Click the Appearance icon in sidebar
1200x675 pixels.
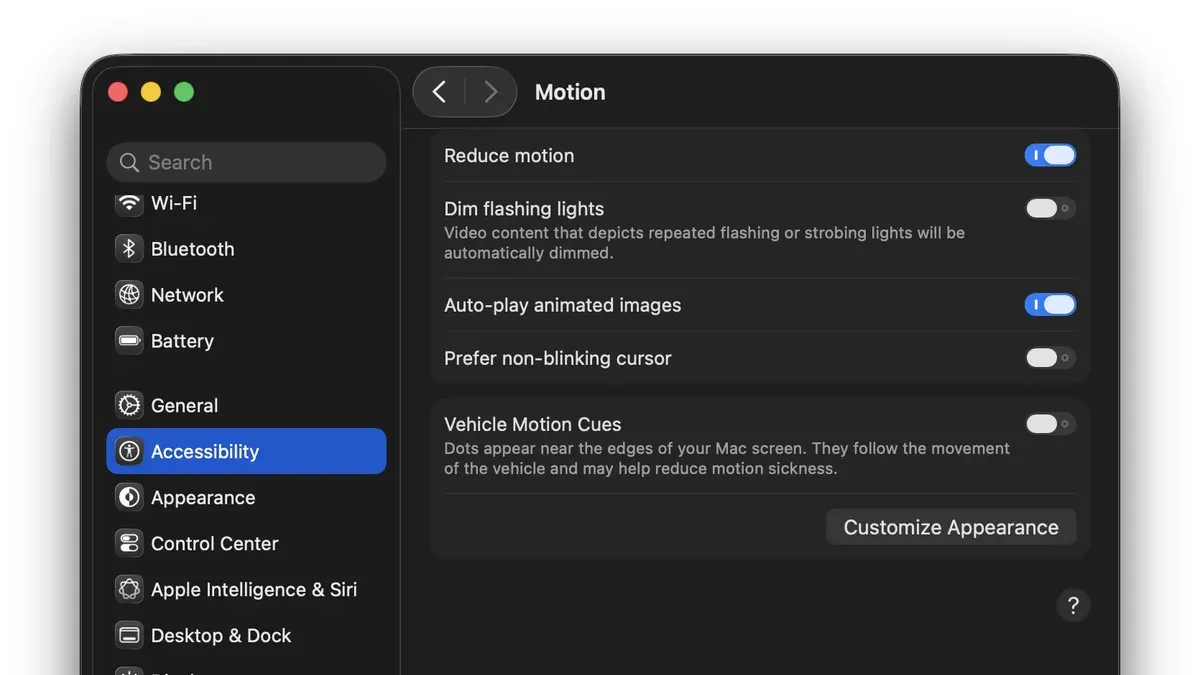[x=129, y=497]
